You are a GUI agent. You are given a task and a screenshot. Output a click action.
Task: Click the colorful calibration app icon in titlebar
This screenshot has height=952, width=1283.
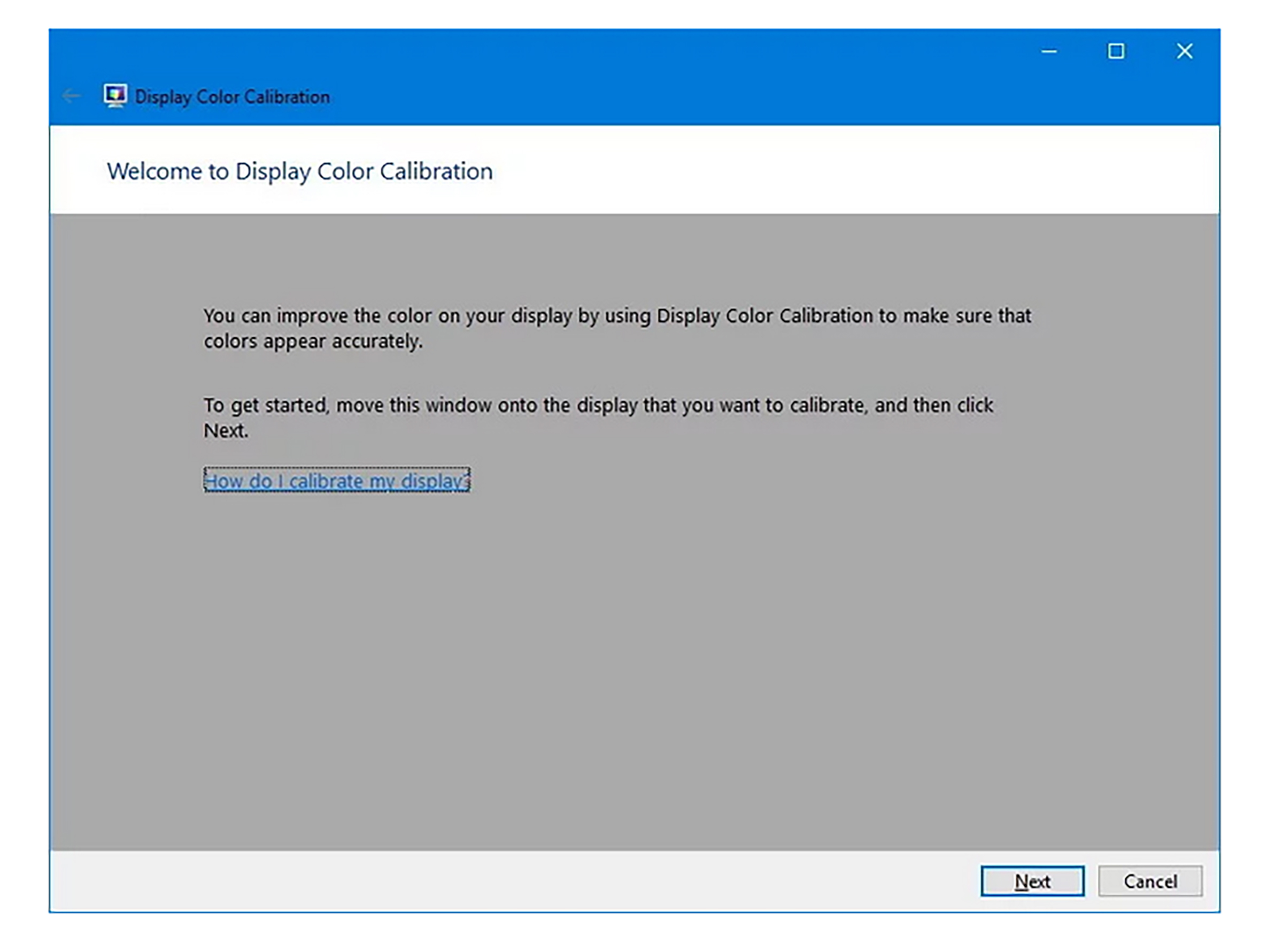point(116,96)
